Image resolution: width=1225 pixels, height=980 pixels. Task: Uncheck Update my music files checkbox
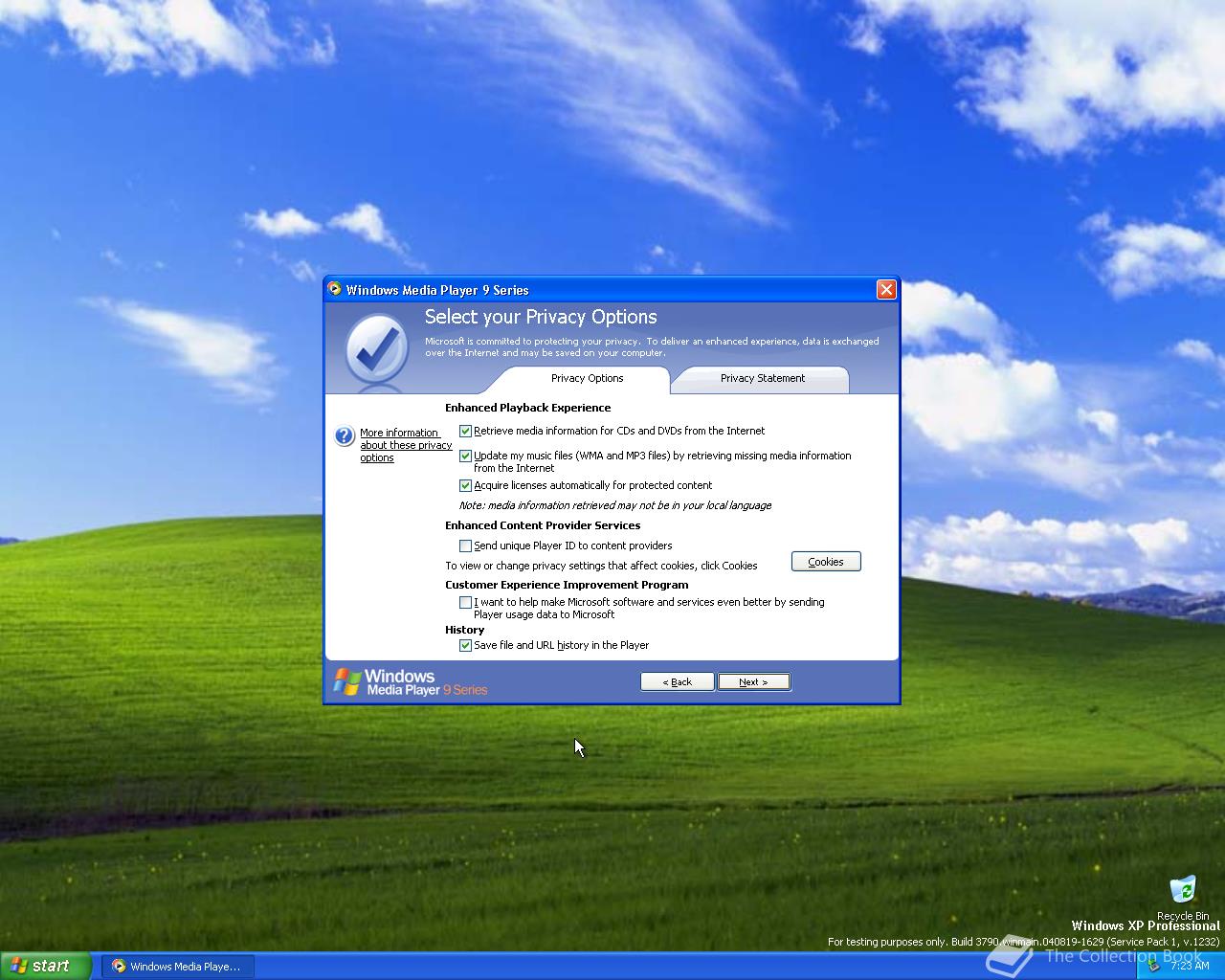pos(466,457)
